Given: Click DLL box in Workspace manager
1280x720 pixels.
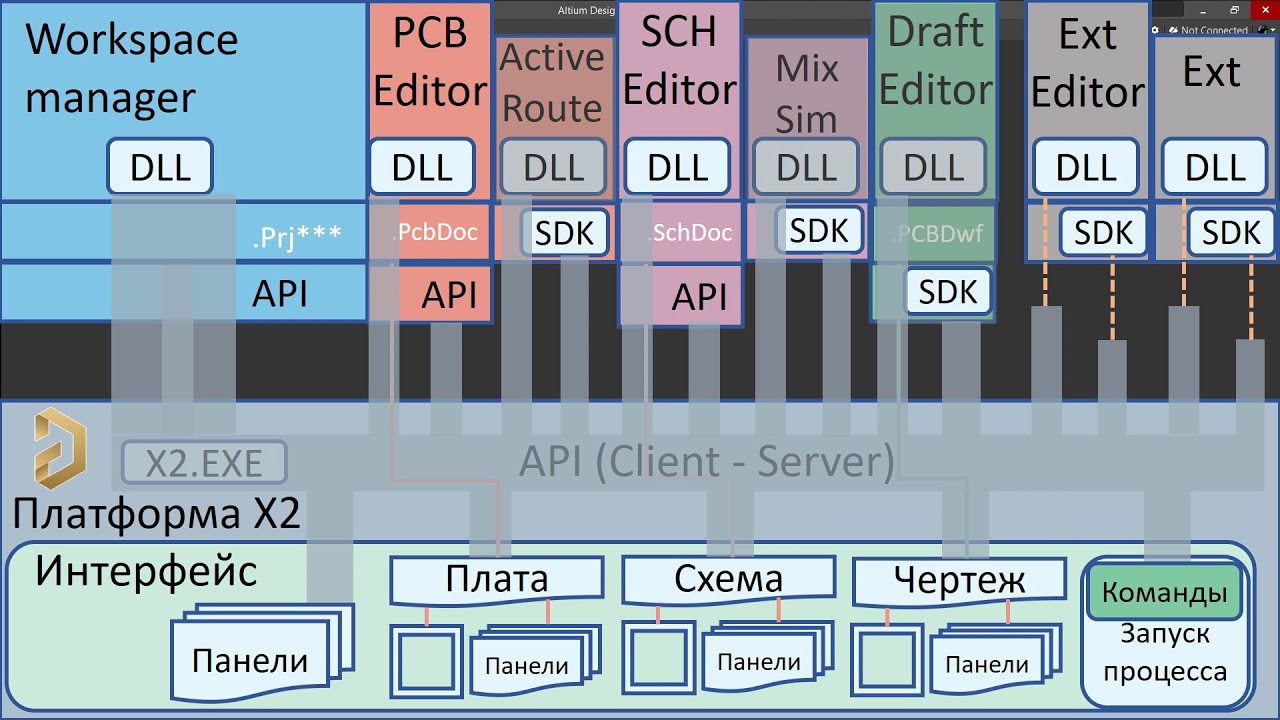Looking at the screenshot, I should click(160, 167).
